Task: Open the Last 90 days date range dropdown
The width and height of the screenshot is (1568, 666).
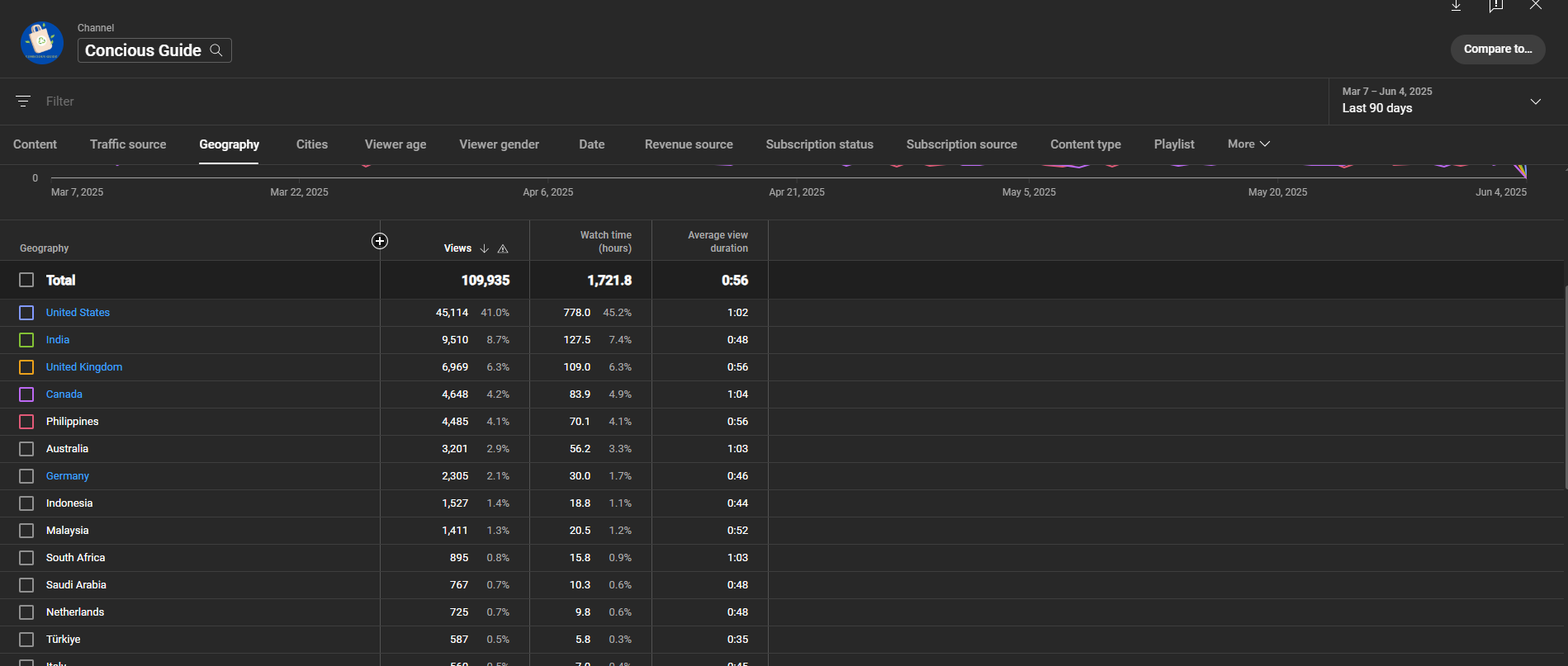Action: (x=1442, y=101)
